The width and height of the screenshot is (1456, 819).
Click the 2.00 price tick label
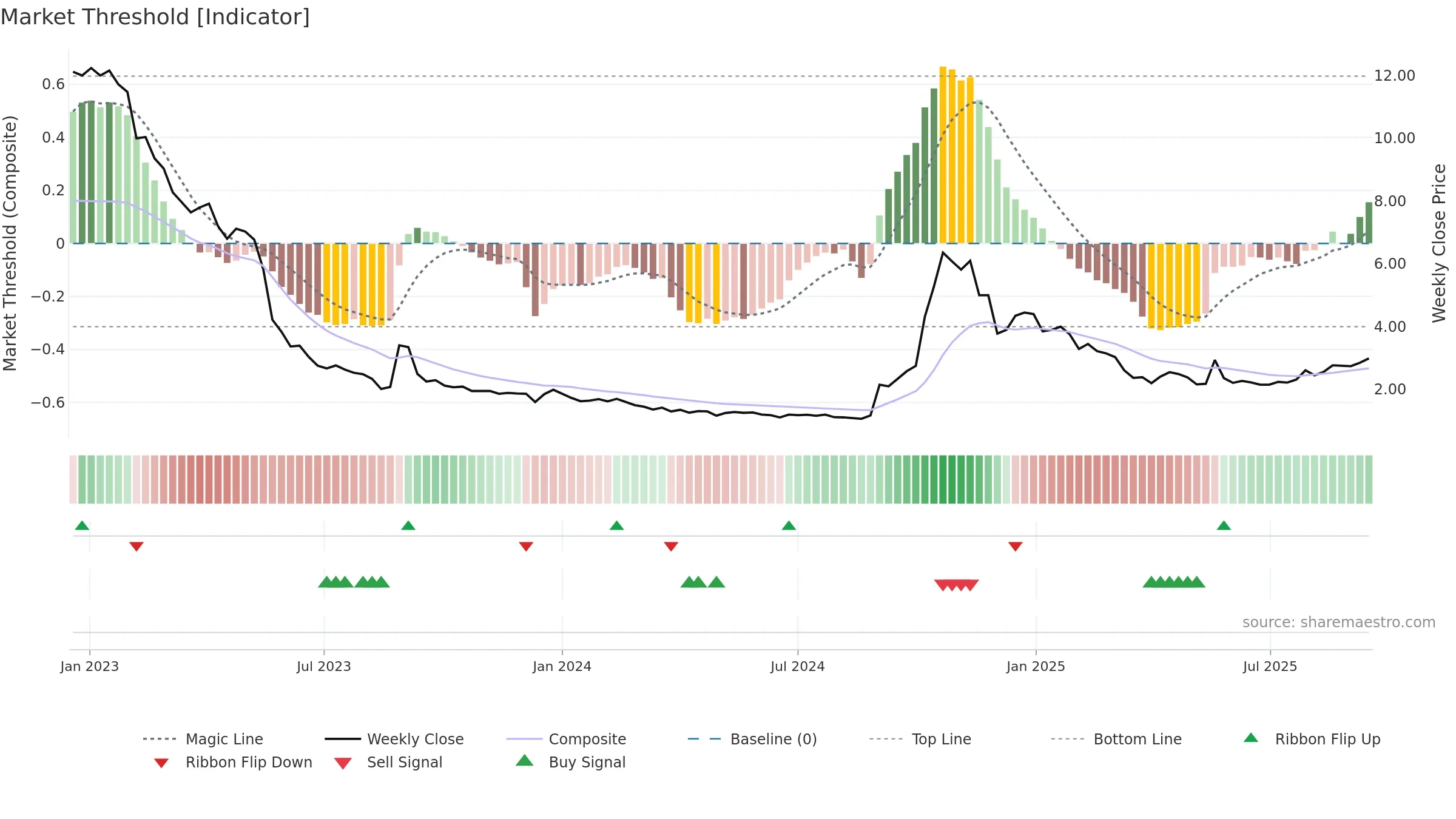(1390, 389)
